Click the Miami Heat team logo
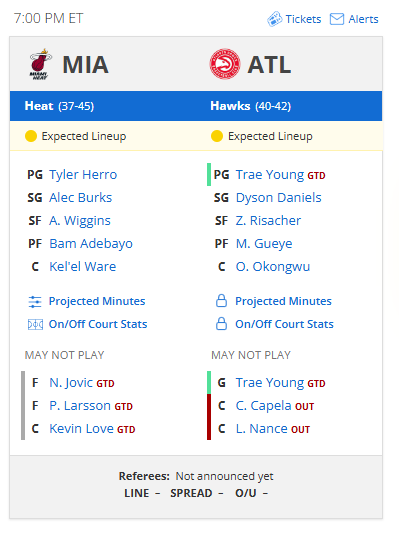 [40, 64]
